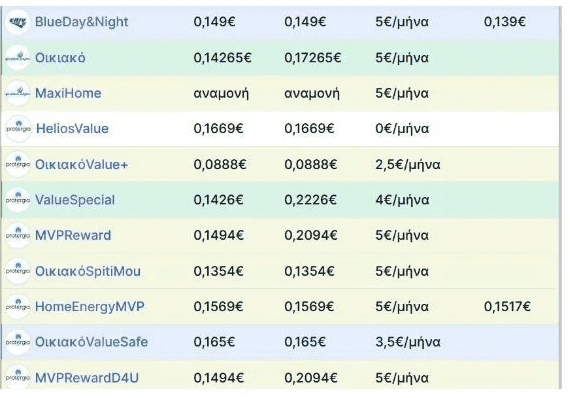Open the MaxiHome plan link
The height and width of the screenshot is (398, 570).
[x=68, y=93]
